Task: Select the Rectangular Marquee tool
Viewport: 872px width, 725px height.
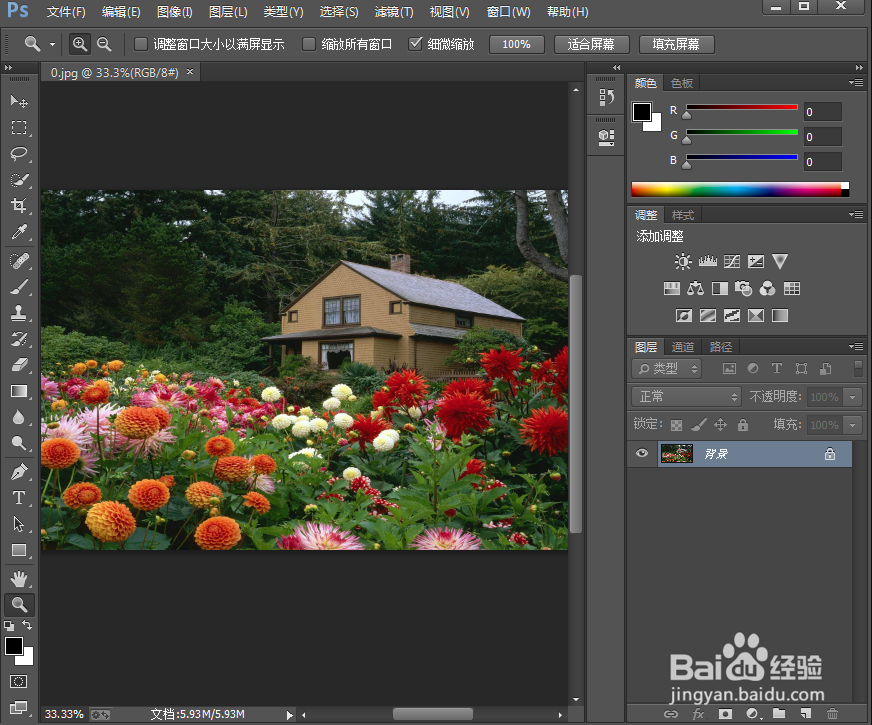Action: click(x=19, y=127)
